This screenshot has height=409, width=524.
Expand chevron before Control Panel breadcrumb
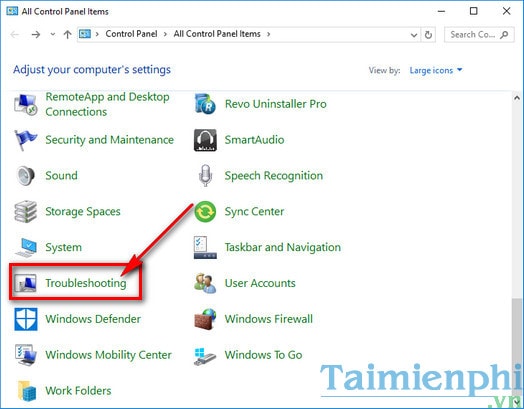[97, 34]
